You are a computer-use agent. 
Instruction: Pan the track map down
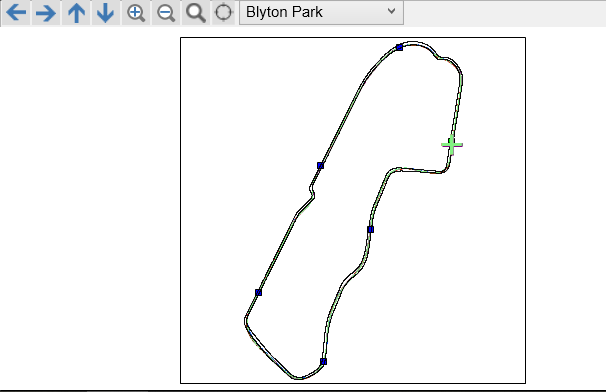pyautogui.click(x=106, y=13)
